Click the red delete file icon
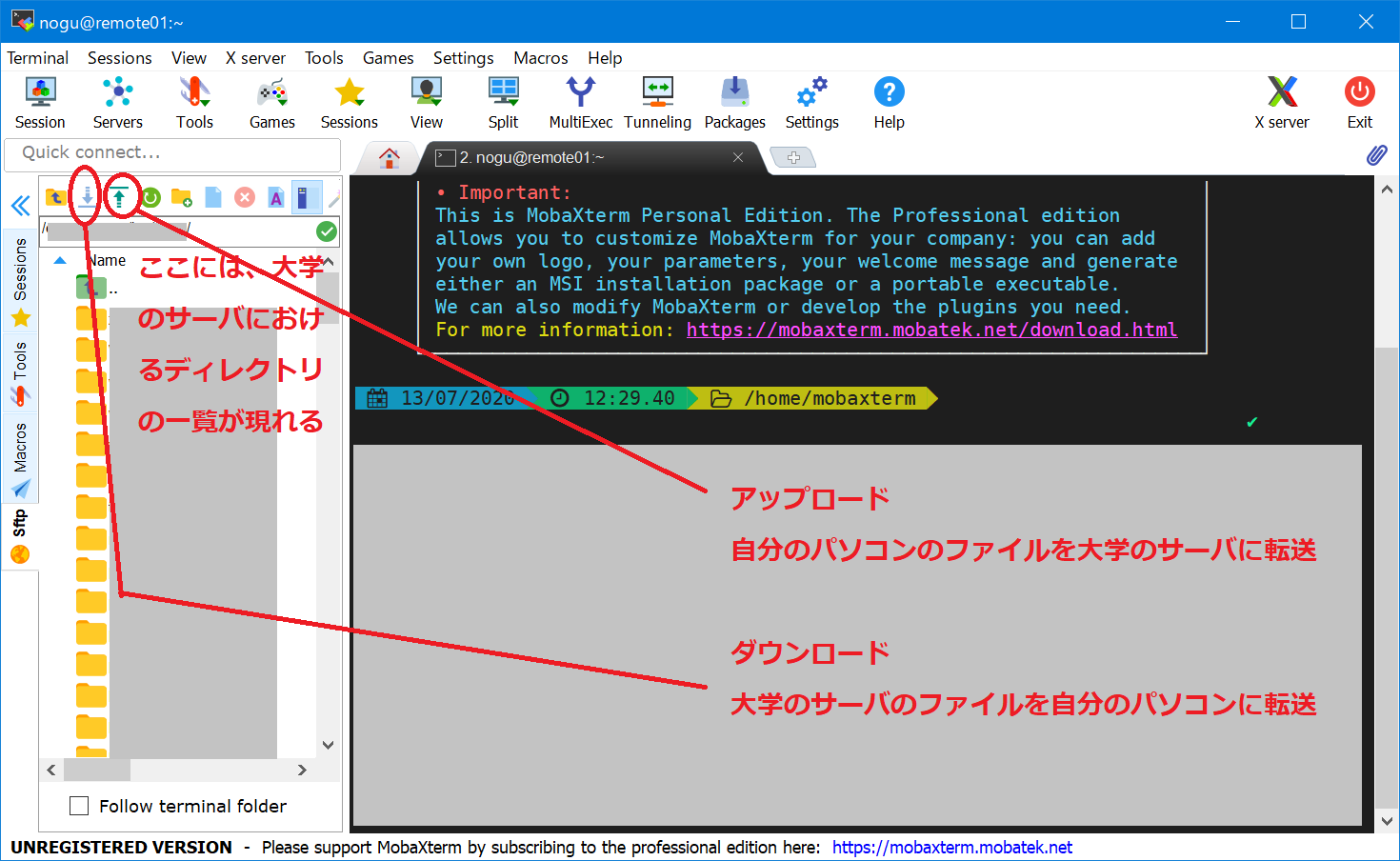This screenshot has height=861, width=1400. pos(245,197)
